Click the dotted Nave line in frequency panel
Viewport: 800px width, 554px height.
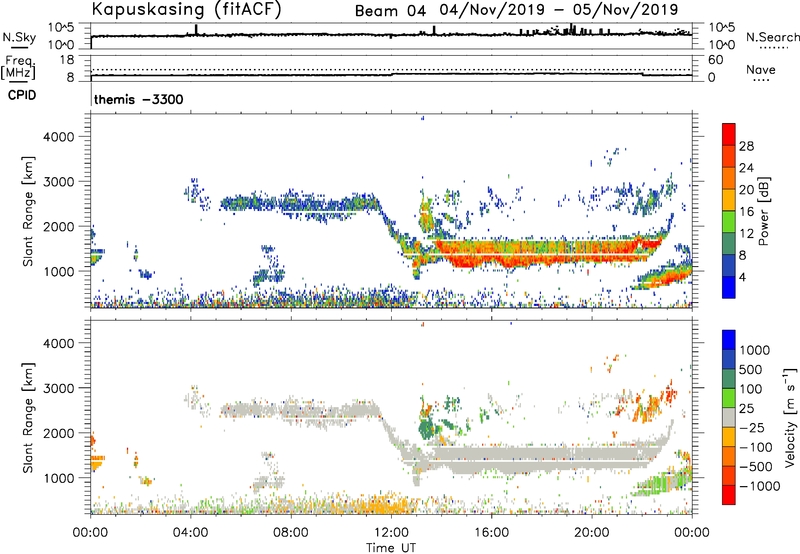pyautogui.click(x=391, y=70)
